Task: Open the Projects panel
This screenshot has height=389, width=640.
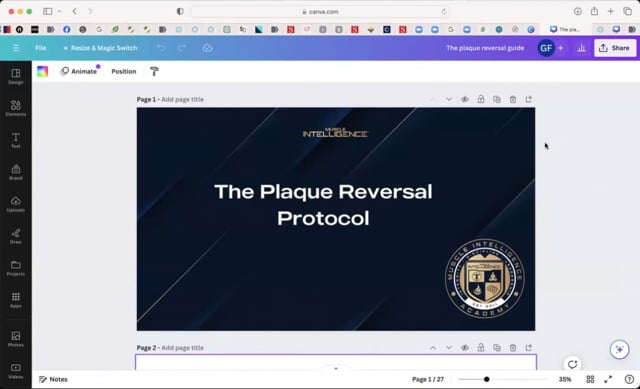Action: click(16, 268)
